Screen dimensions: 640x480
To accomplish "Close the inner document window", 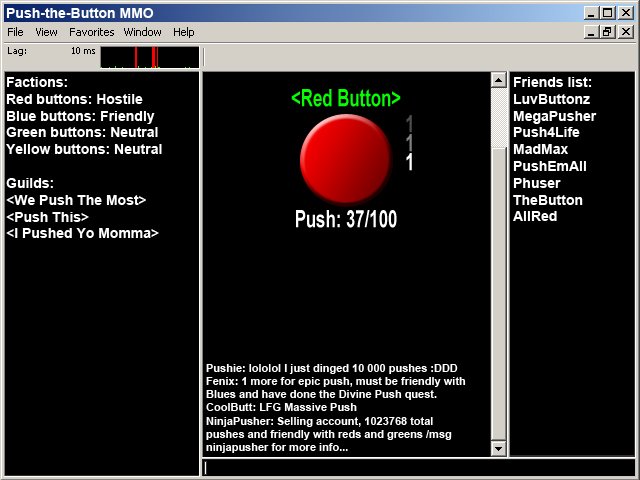I will [x=625, y=32].
